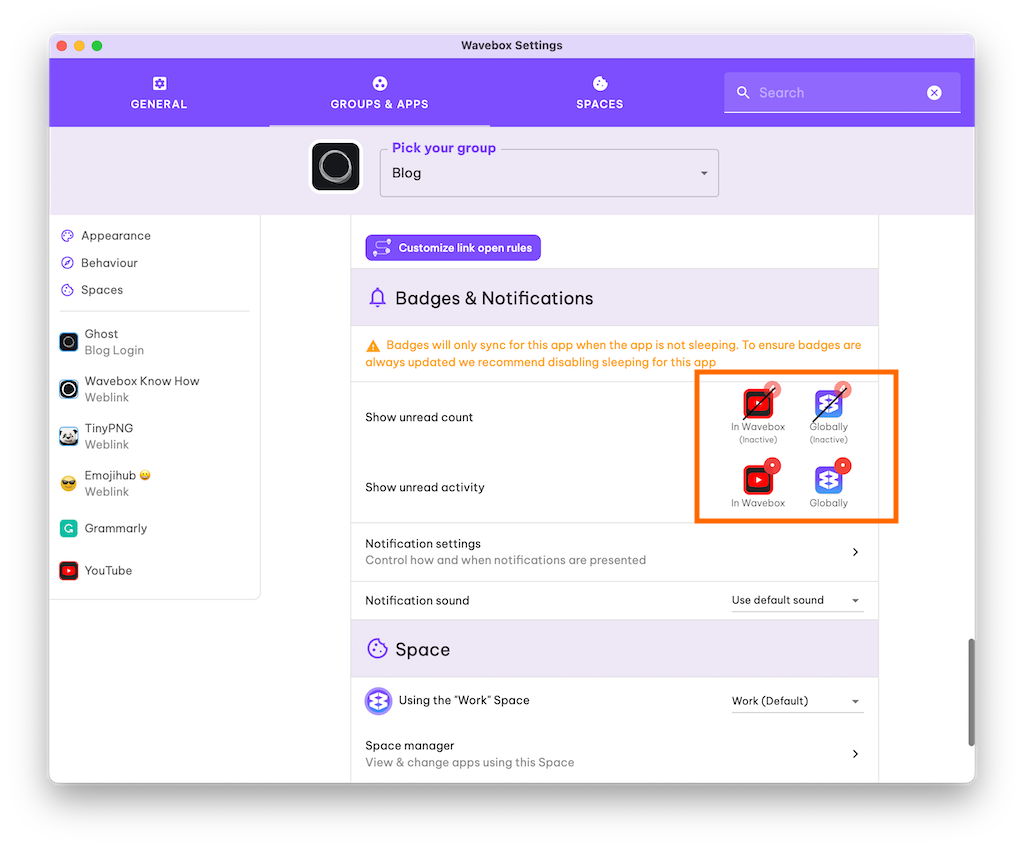Image resolution: width=1024 pixels, height=848 pixels.
Task: Click the Badges & Notifications bell icon
Action: click(377, 298)
